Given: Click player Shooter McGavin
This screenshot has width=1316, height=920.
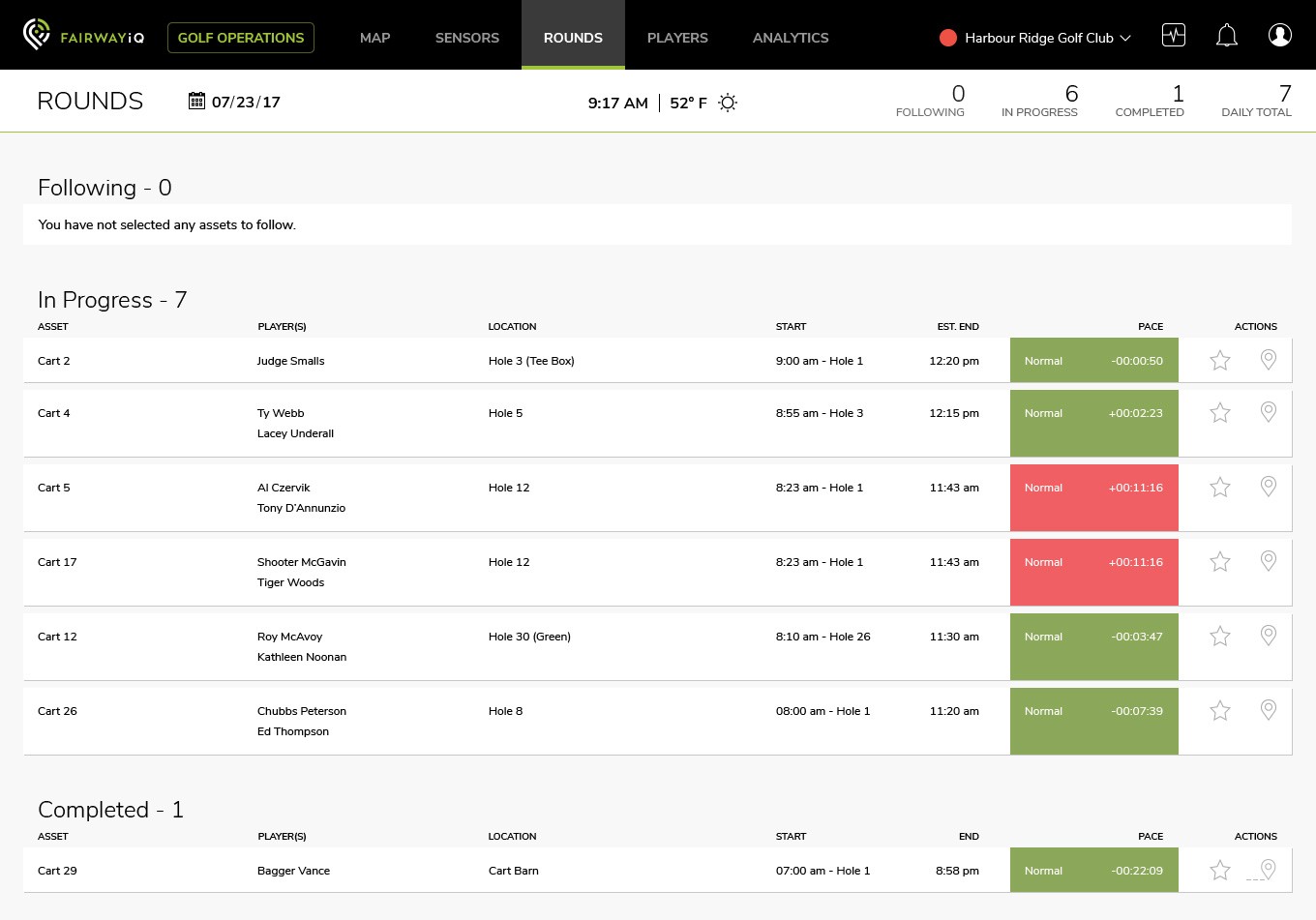Looking at the screenshot, I should pyautogui.click(x=301, y=562).
